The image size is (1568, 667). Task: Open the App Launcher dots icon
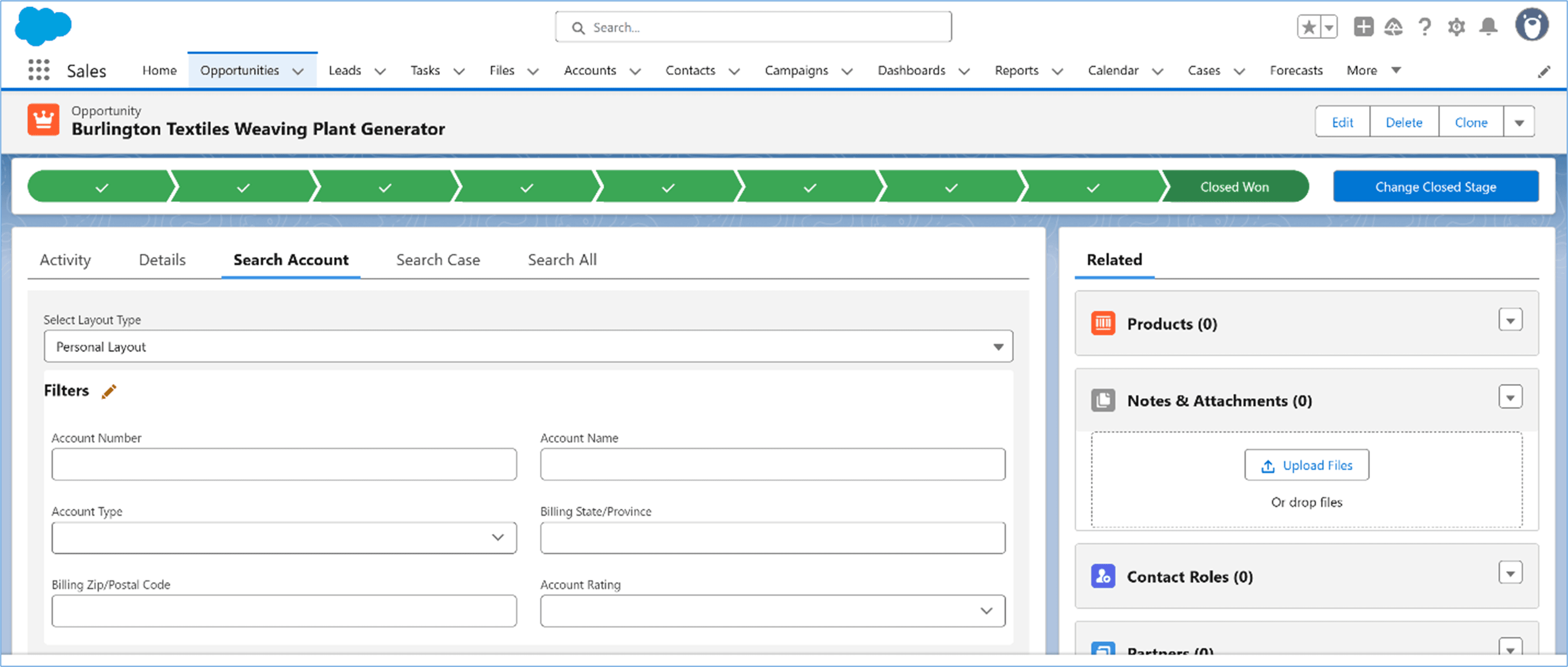pos(39,70)
